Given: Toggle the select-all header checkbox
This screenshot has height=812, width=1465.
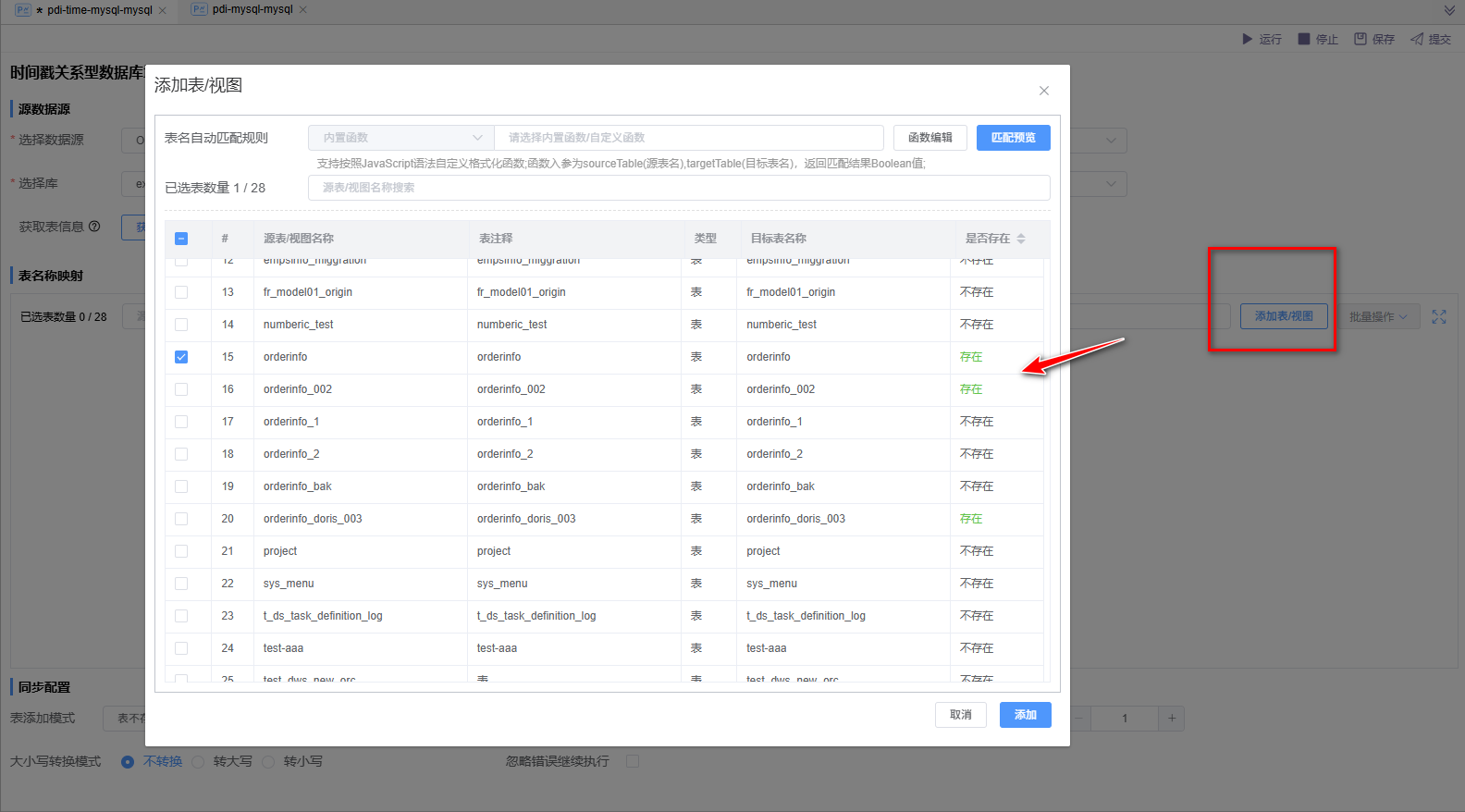Looking at the screenshot, I should tap(181, 239).
